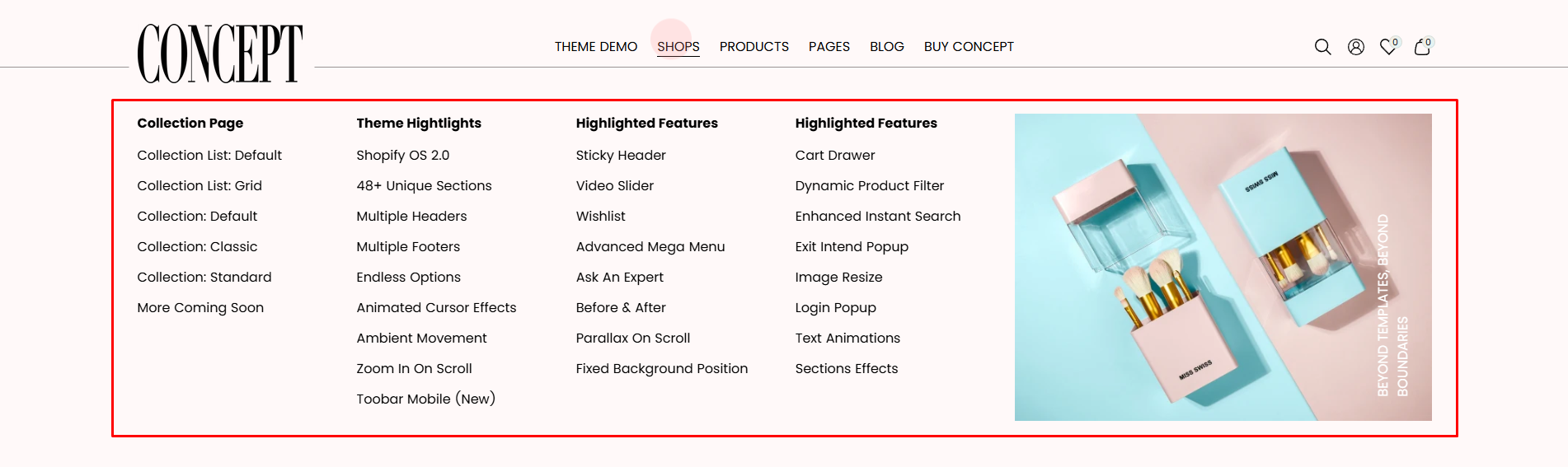Open Collection List: Grid link
This screenshot has width=1568, height=467.
200,186
